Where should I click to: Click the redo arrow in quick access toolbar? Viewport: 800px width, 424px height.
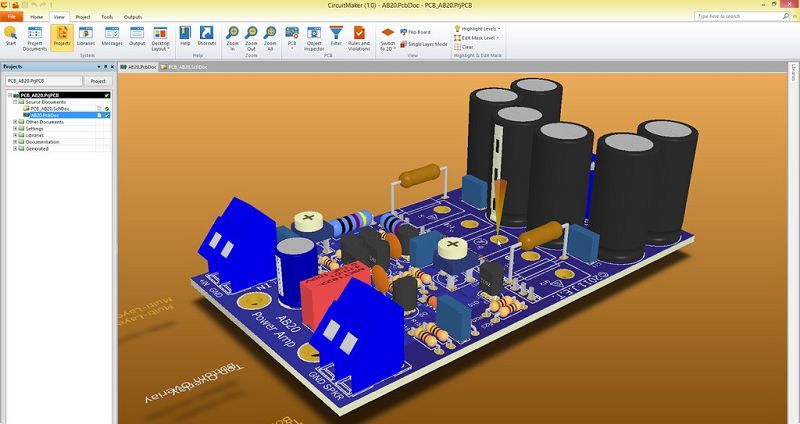point(45,5)
